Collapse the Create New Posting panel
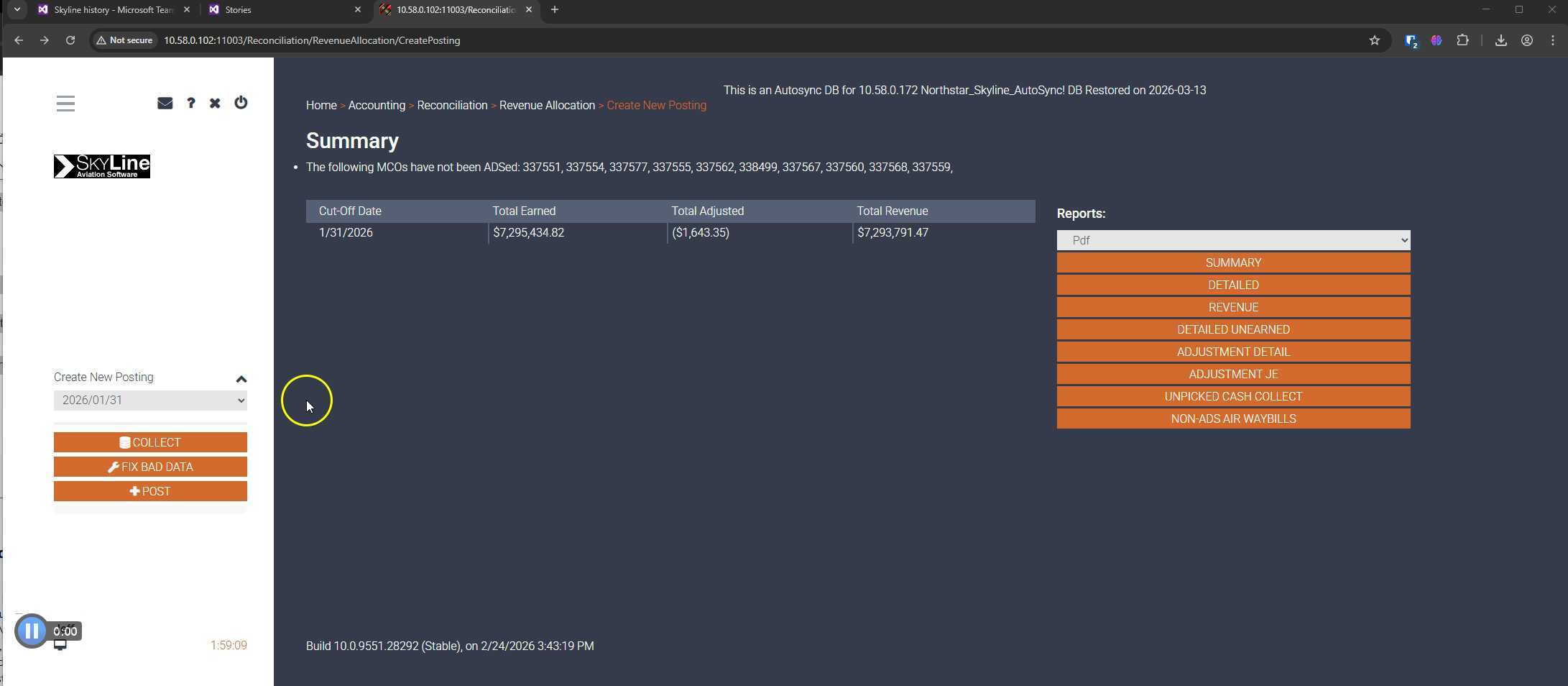The height and width of the screenshot is (686, 1568). coord(241,379)
